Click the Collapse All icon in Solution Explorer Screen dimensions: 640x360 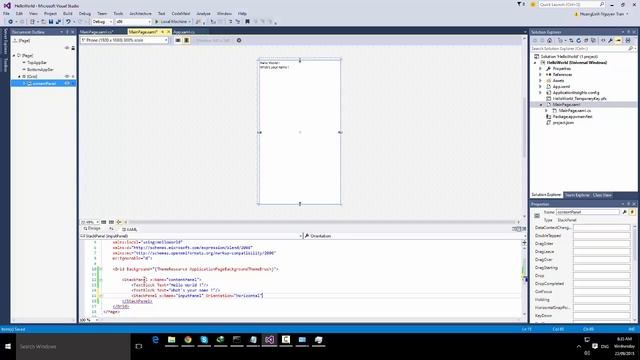586,40
